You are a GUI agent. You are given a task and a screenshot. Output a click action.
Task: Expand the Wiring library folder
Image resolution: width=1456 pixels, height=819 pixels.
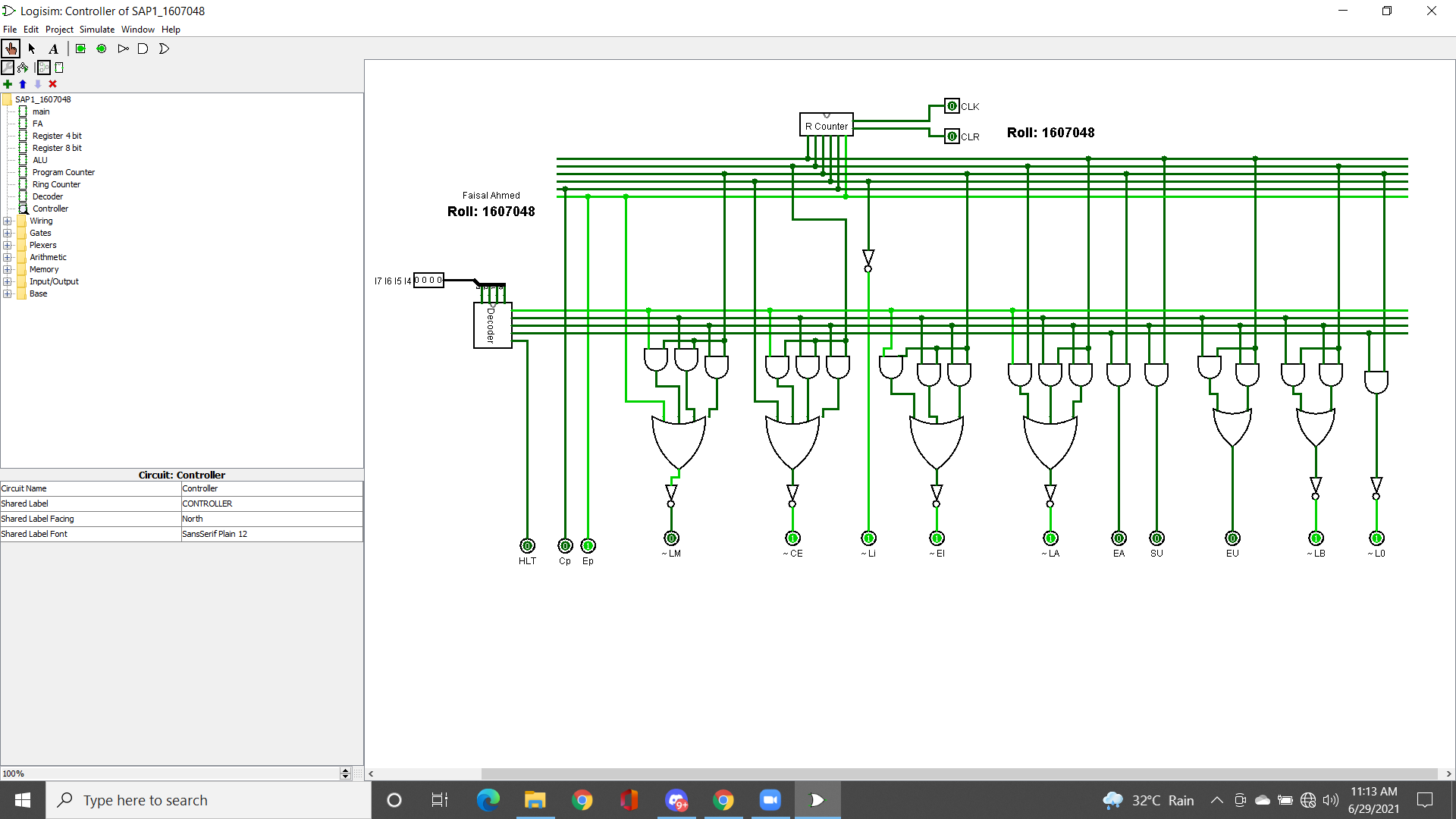tap(8, 221)
